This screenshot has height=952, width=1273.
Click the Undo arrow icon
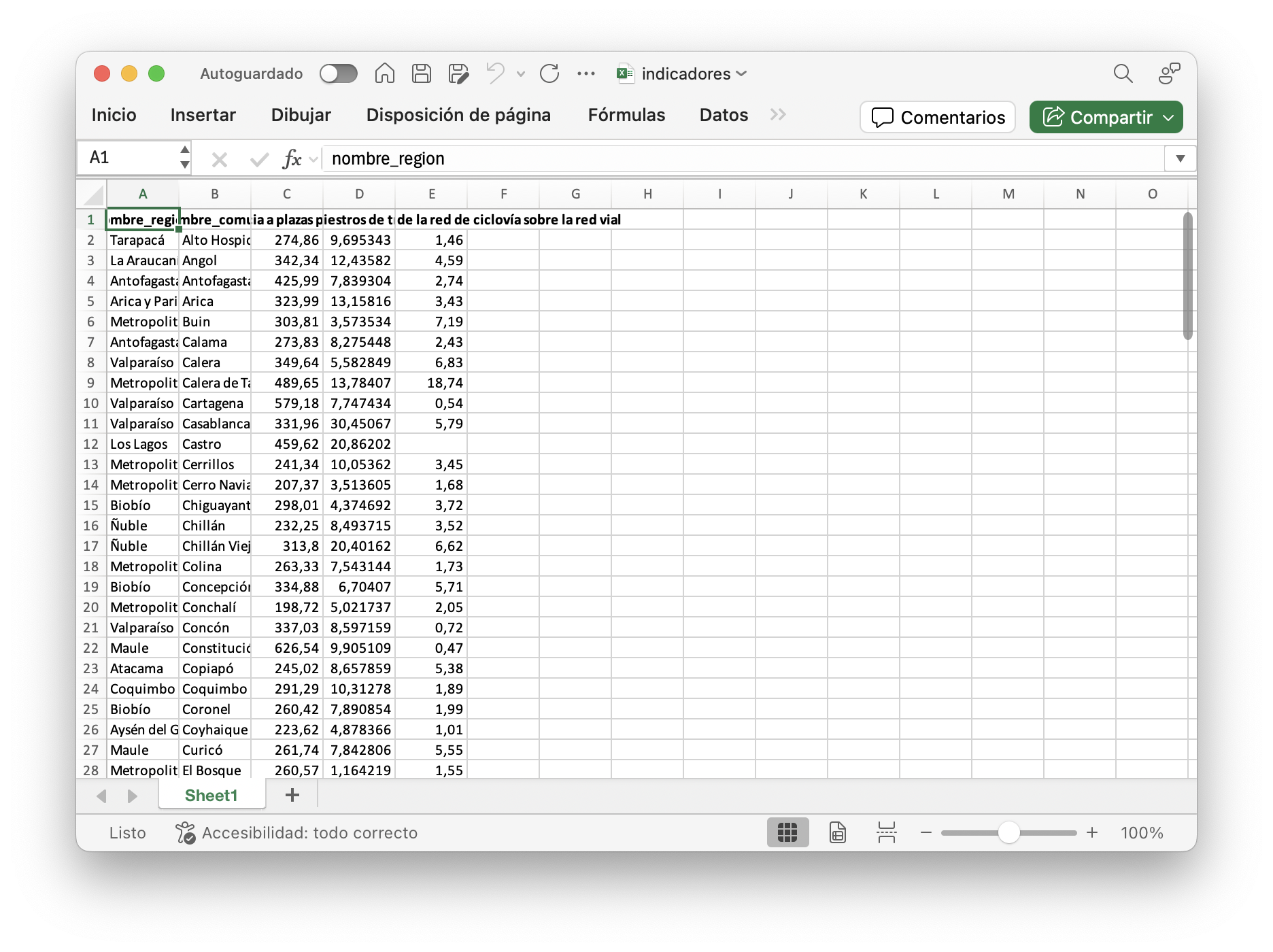point(496,73)
